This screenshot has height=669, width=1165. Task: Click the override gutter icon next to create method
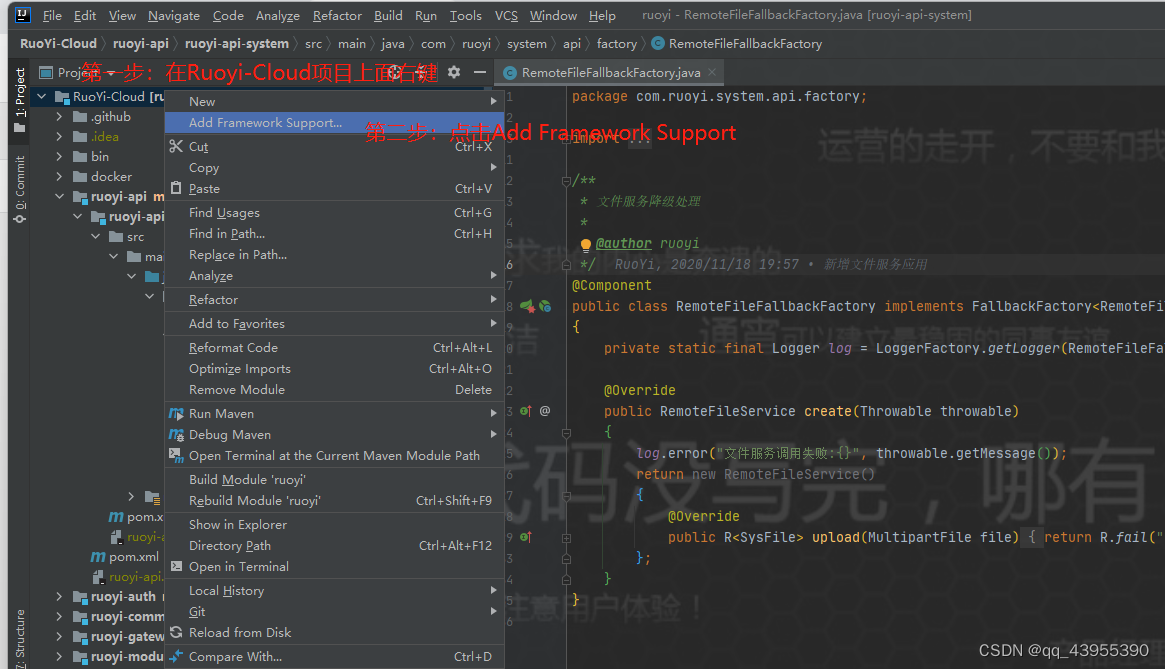click(526, 410)
